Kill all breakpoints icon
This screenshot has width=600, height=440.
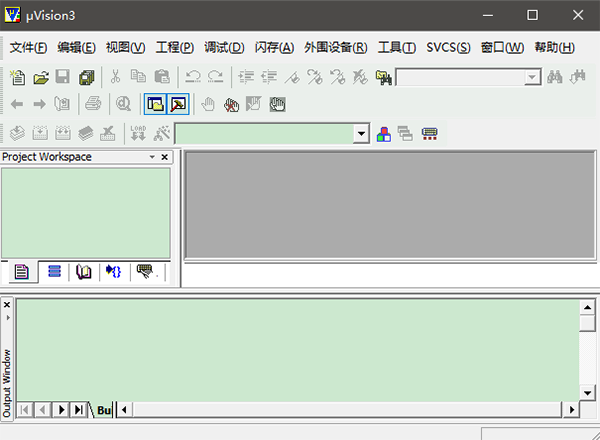(x=232, y=104)
